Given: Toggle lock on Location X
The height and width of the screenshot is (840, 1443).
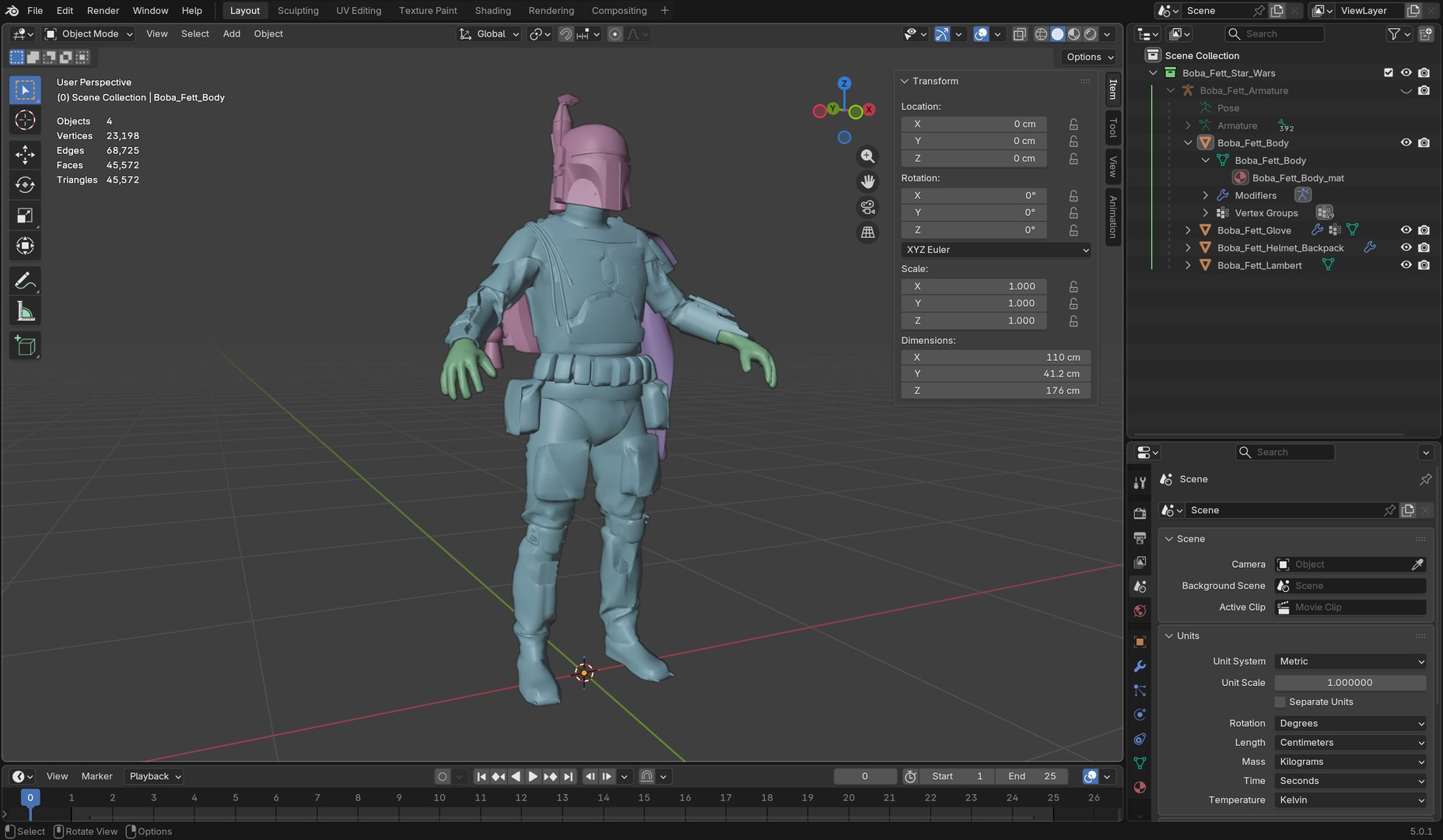Looking at the screenshot, I should coord(1073,124).
